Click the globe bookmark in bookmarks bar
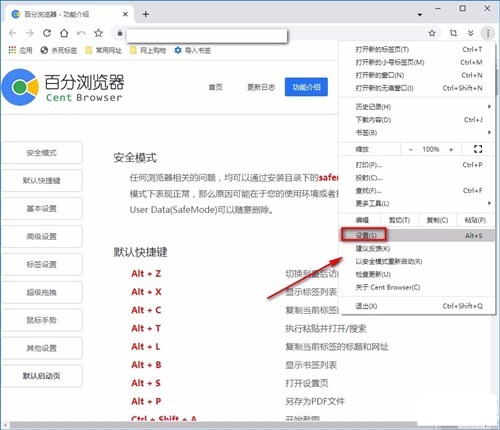 pyautogui.click(x=58, y=50)
